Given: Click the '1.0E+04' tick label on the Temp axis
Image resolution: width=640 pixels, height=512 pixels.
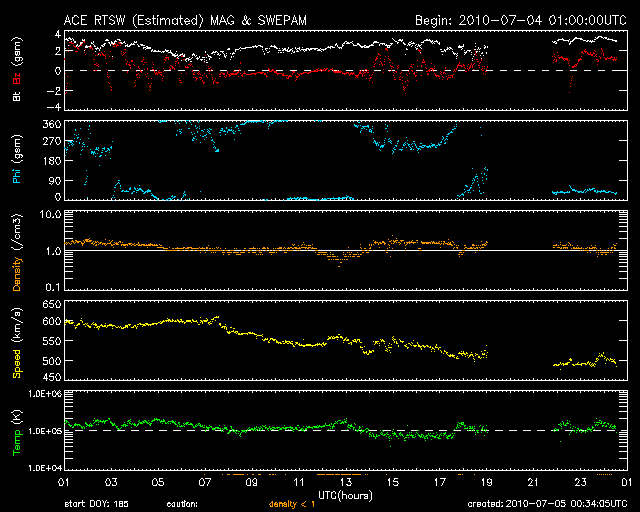Looking at the screenshot, I should (x=45, y=468).
